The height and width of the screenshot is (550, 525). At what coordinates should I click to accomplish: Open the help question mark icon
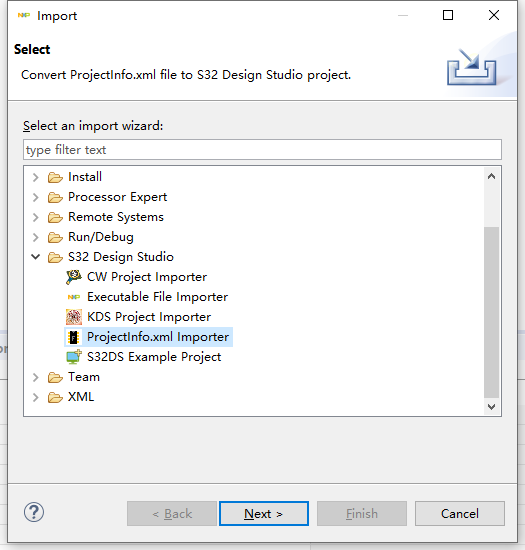tap(34, 512)
